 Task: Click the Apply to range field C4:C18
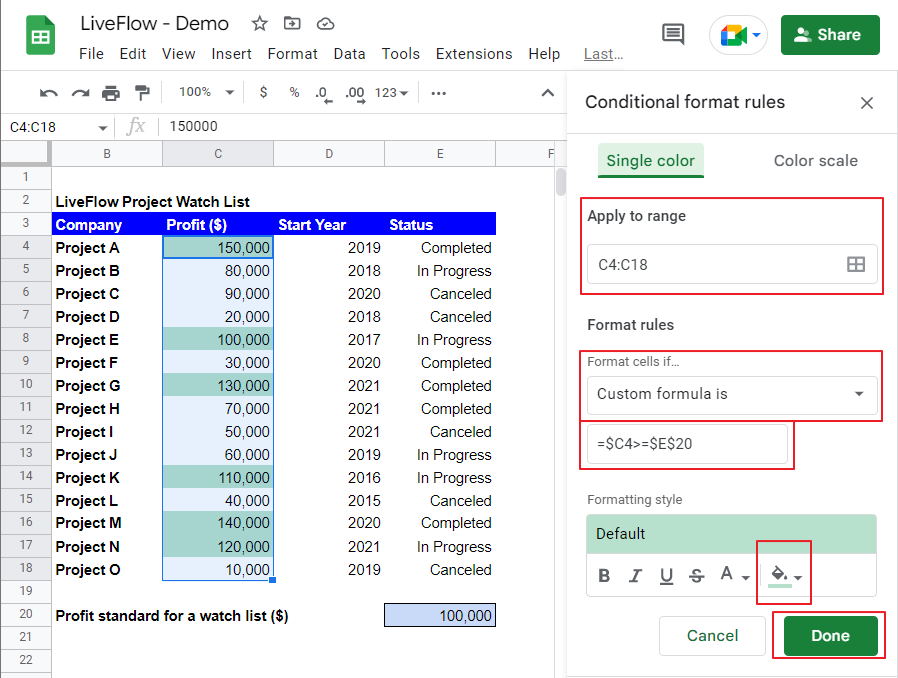(x=732, y=265)
